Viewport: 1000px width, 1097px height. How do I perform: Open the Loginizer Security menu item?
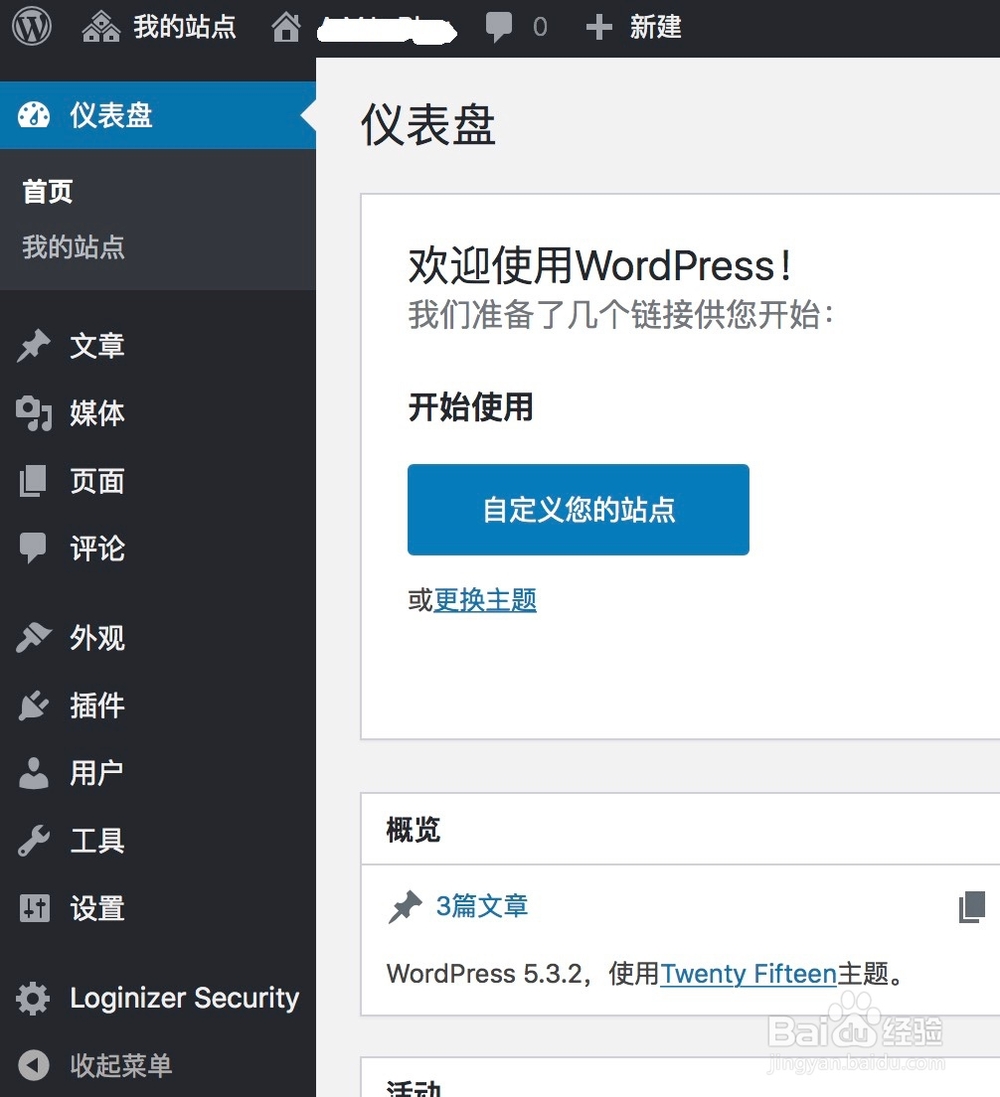158,998
